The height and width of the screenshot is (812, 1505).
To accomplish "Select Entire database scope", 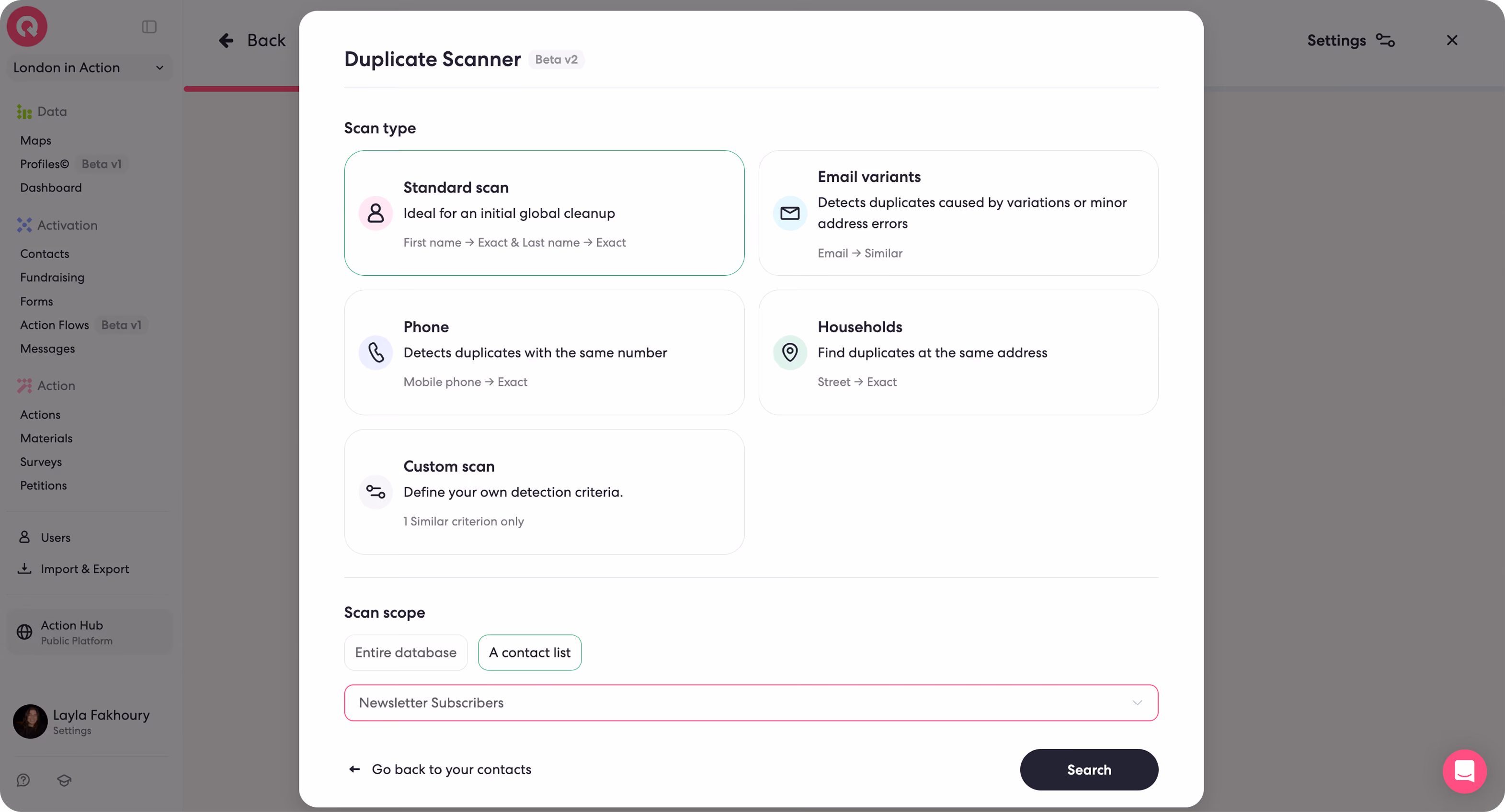I will 405,653.
